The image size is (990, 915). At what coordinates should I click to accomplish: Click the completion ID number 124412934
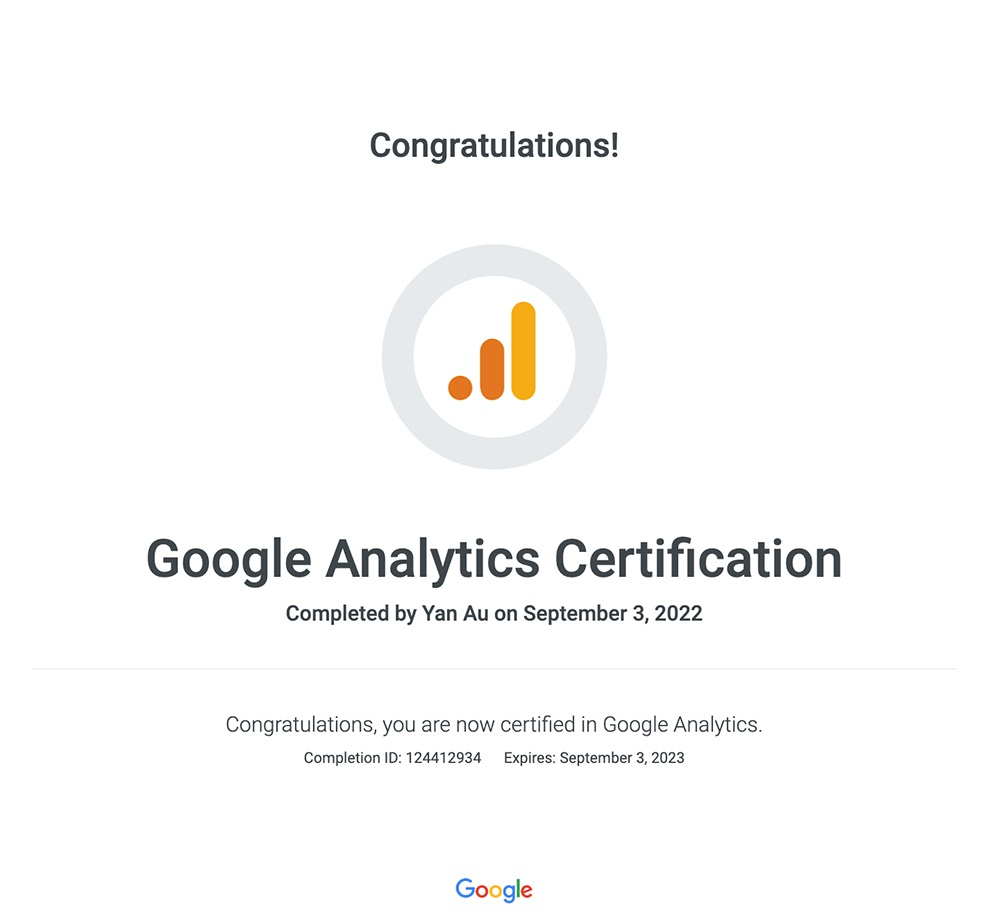443,758
